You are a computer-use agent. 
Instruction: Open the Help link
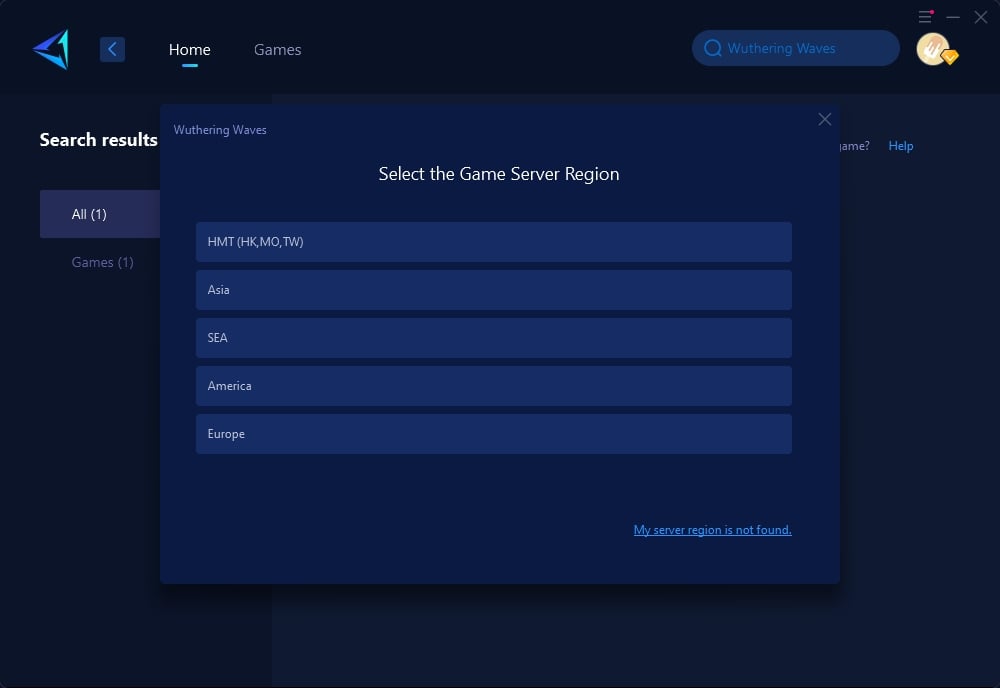click(x=901, y=146)
